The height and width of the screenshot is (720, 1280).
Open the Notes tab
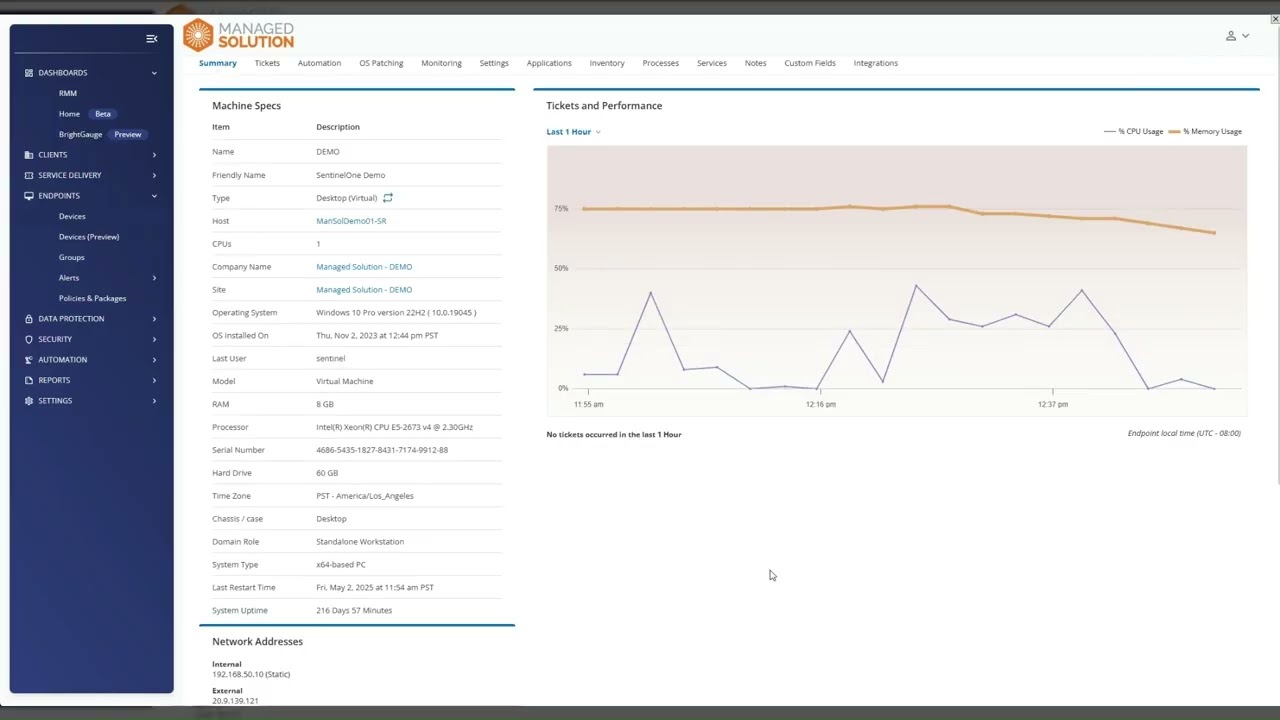click(755, 63)
